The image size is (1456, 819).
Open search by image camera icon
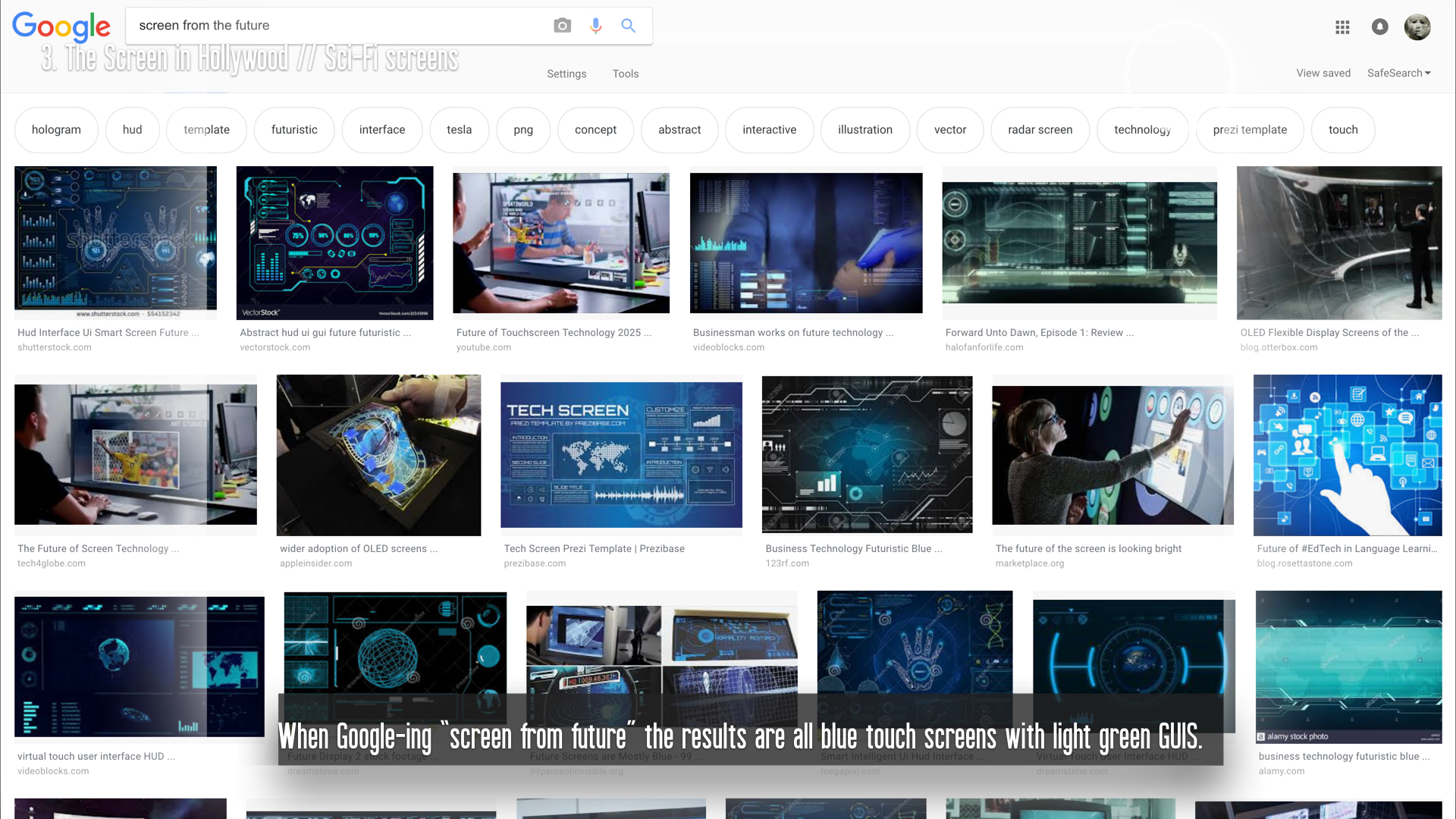pyautogui.click(x=562, y=26)
